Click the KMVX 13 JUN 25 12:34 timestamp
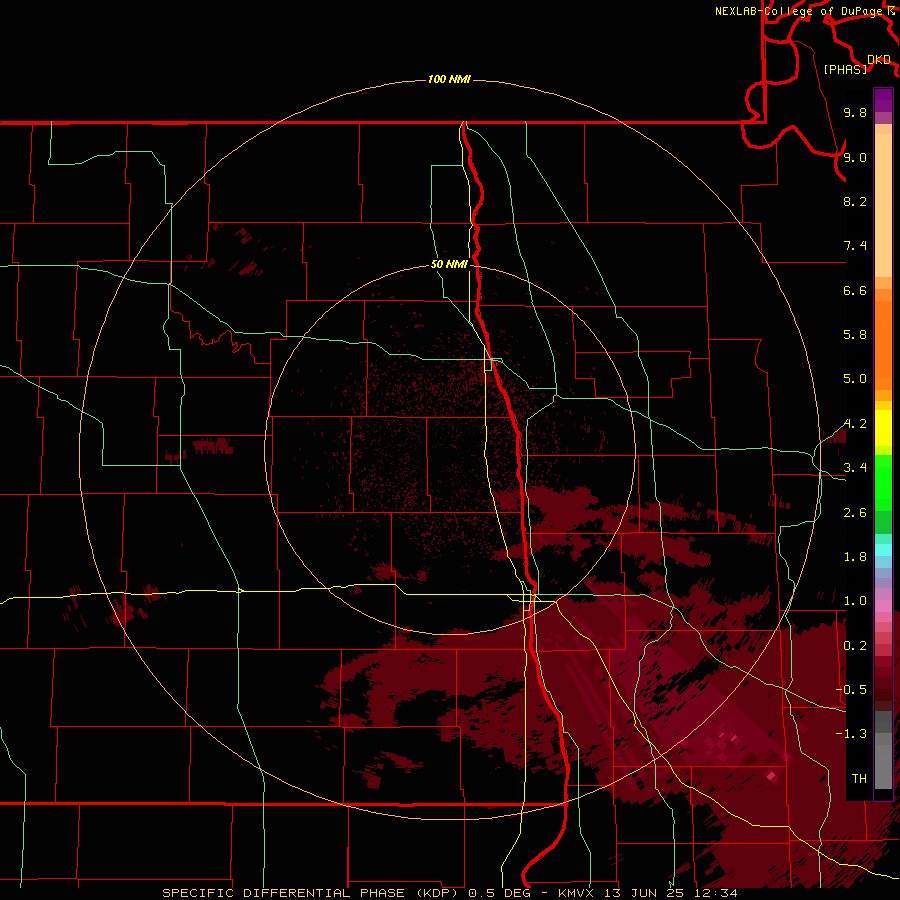Screen dimensions: 900x900 pos(647,893)
